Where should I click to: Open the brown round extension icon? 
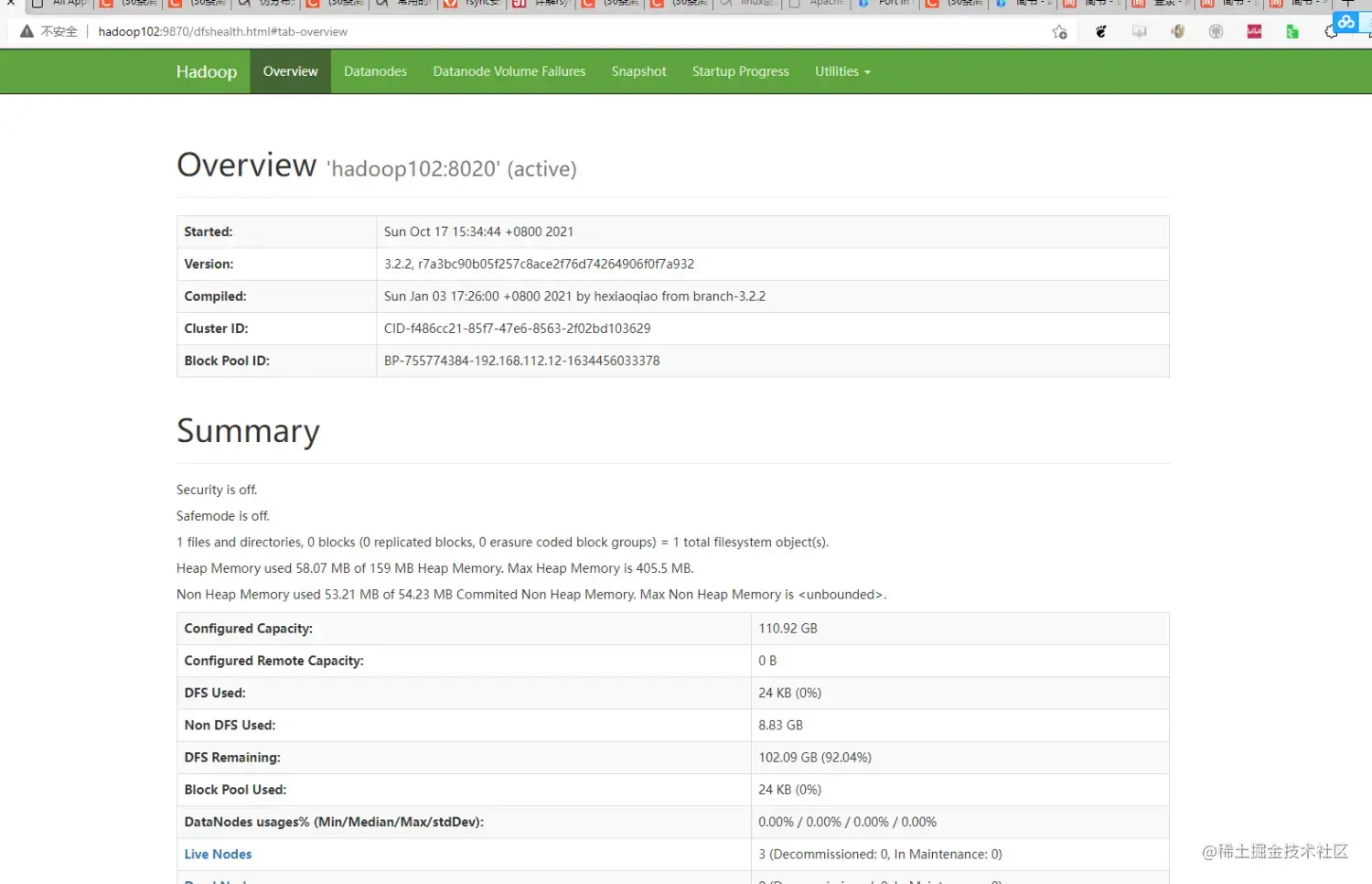click(1178, 32)
